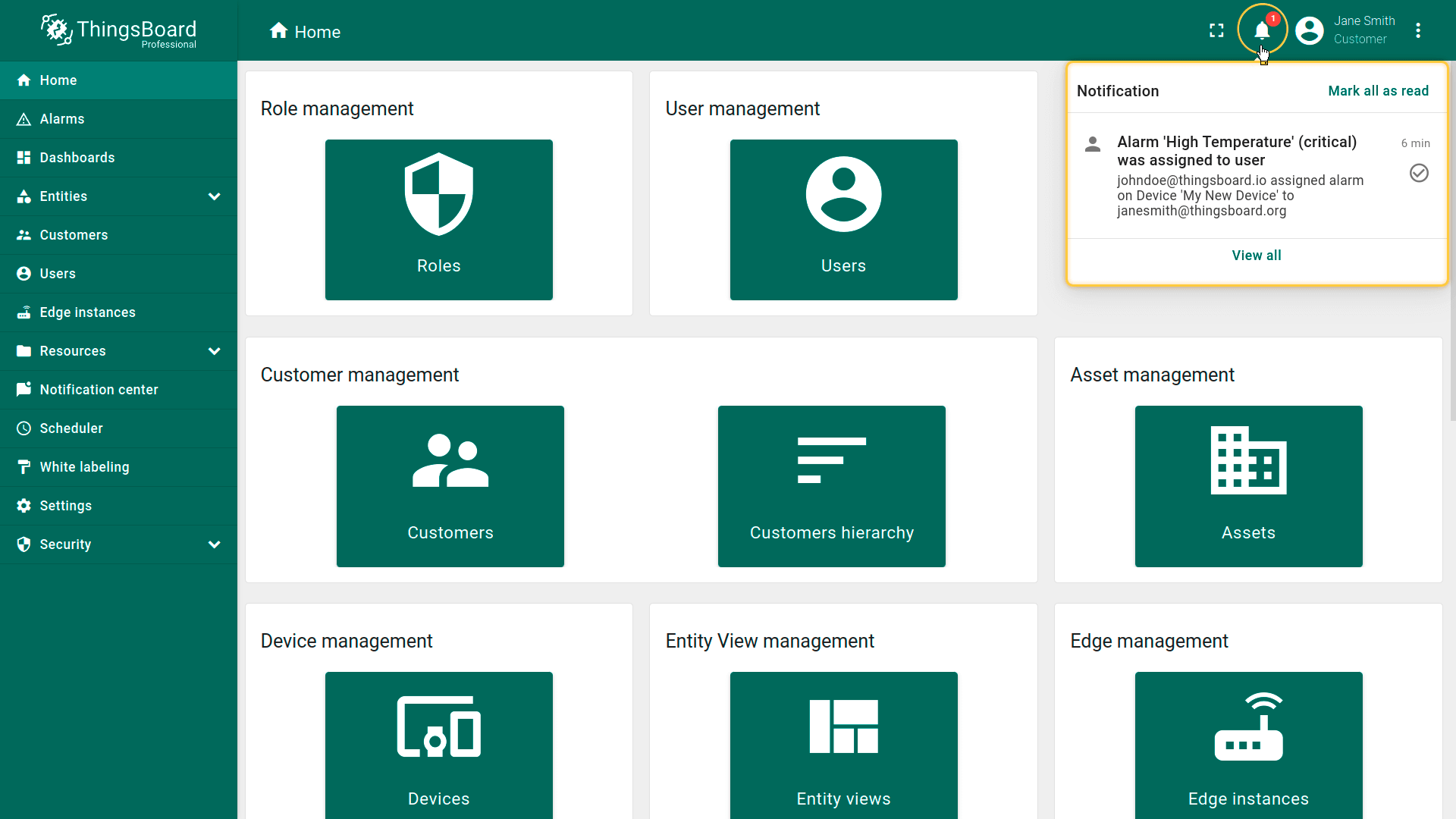
Task: Click the notification bell icon
Action: tap(1262, 31)
